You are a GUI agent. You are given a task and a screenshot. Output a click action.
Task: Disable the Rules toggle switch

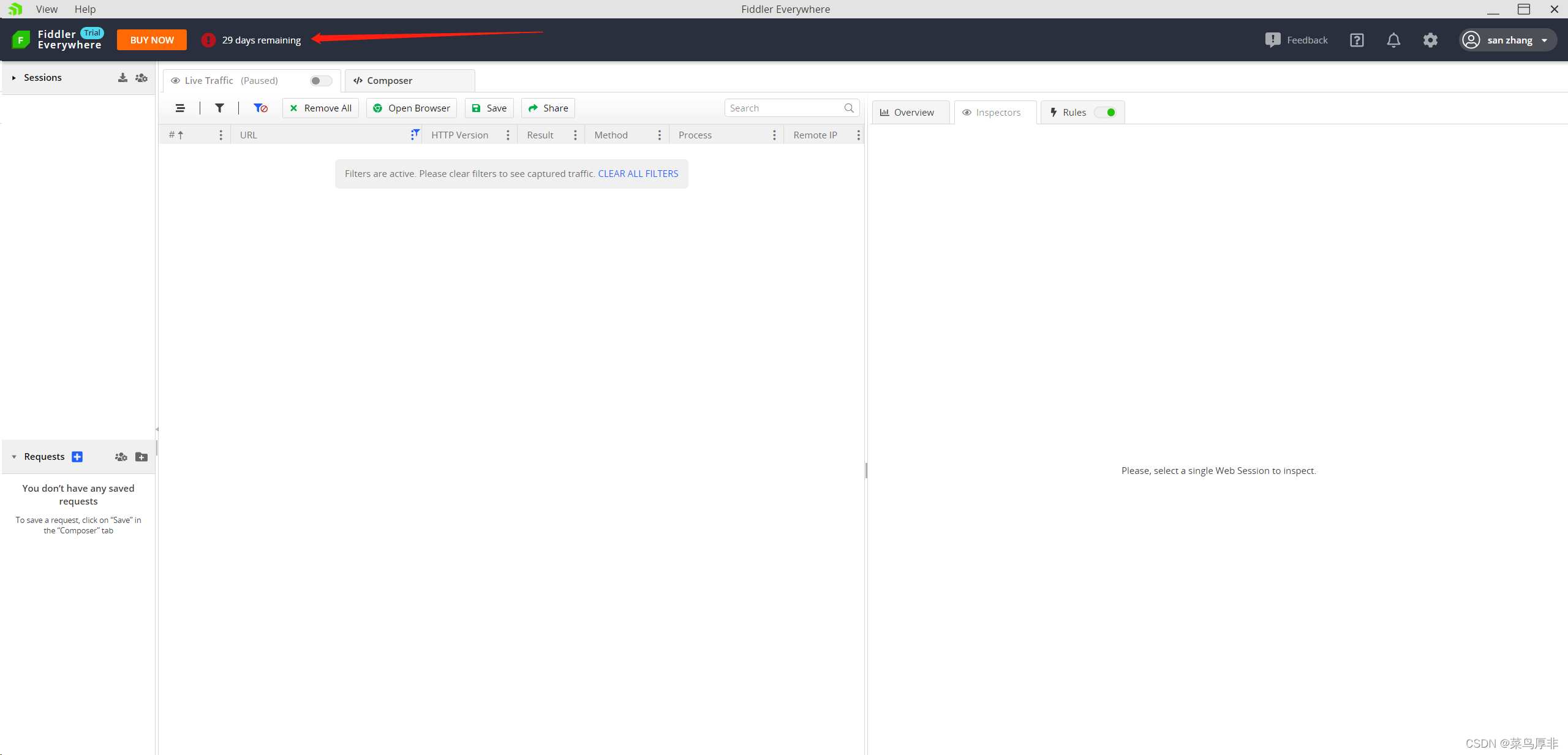tap(1106, 113)
